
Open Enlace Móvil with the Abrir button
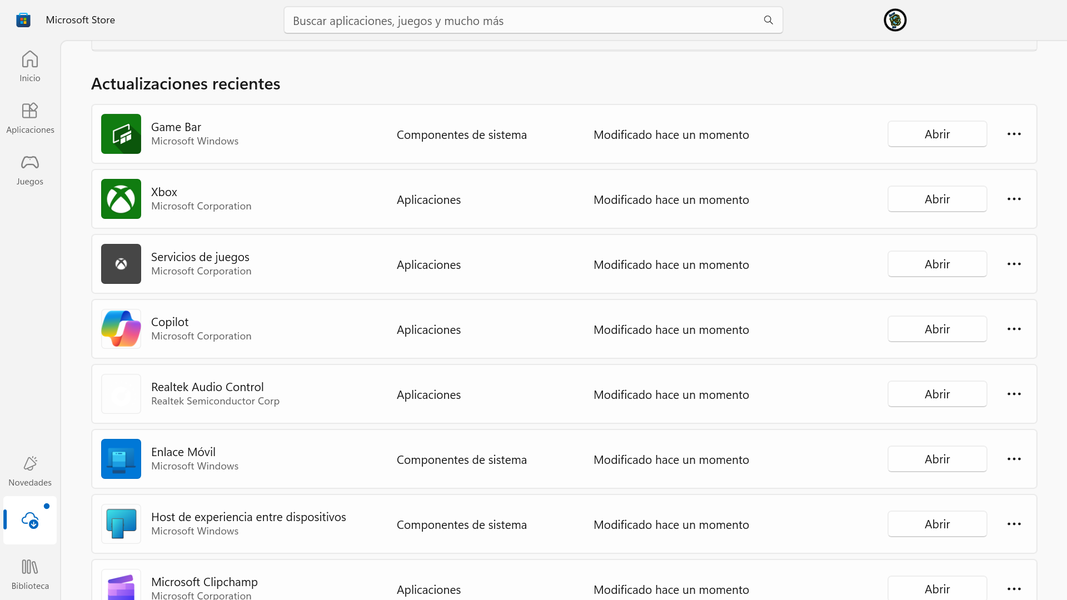click(937, 459)
